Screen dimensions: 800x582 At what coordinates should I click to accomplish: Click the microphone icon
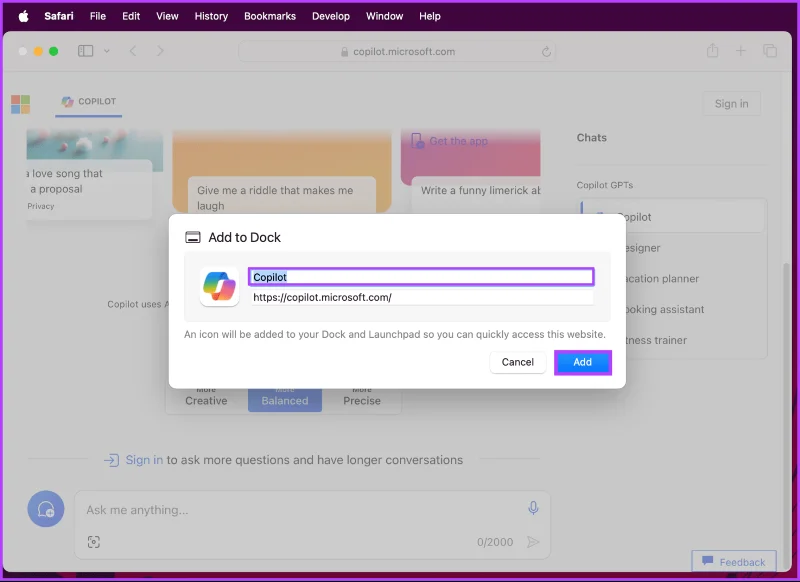pyautogui.click(x=533, y=508)
